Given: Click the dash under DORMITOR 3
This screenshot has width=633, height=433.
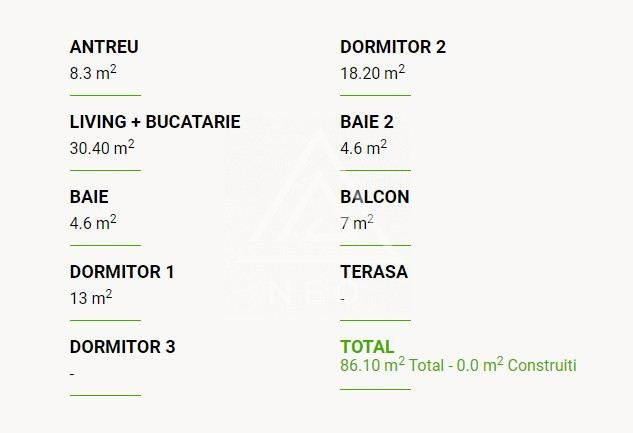Looking at the screenshot, I should coord(72,375).
